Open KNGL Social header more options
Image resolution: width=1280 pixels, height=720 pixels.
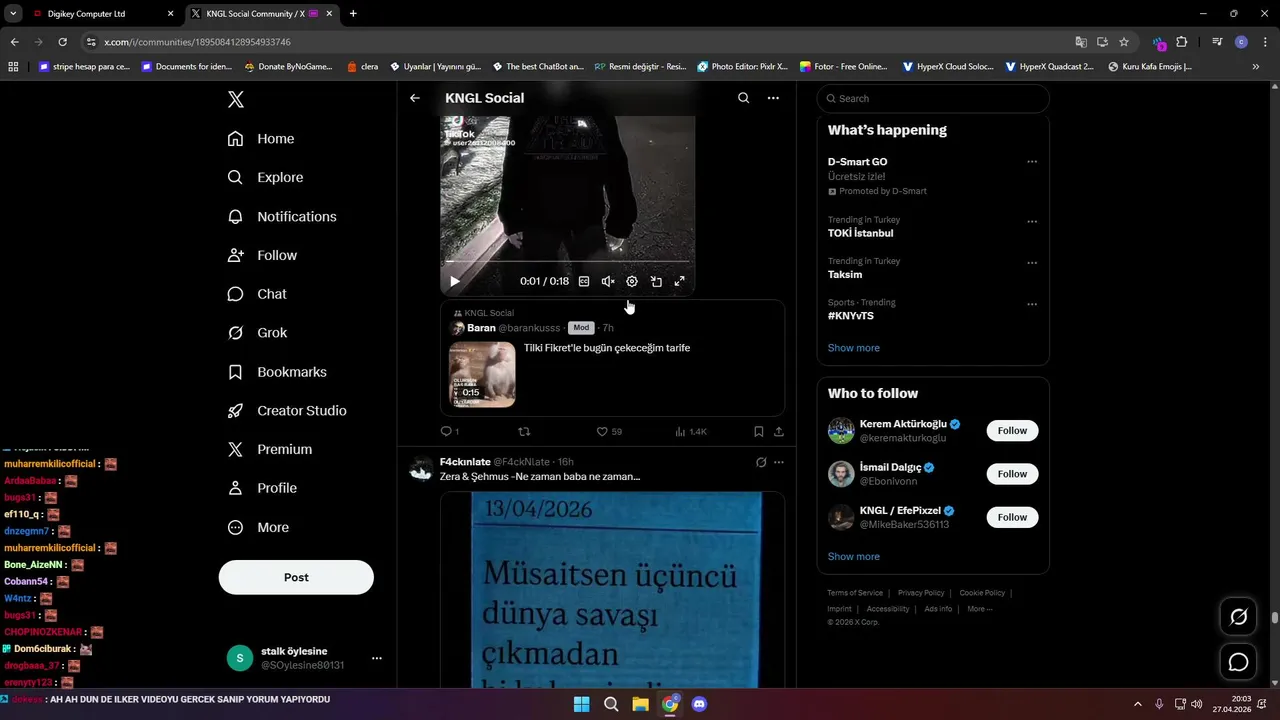773,98
